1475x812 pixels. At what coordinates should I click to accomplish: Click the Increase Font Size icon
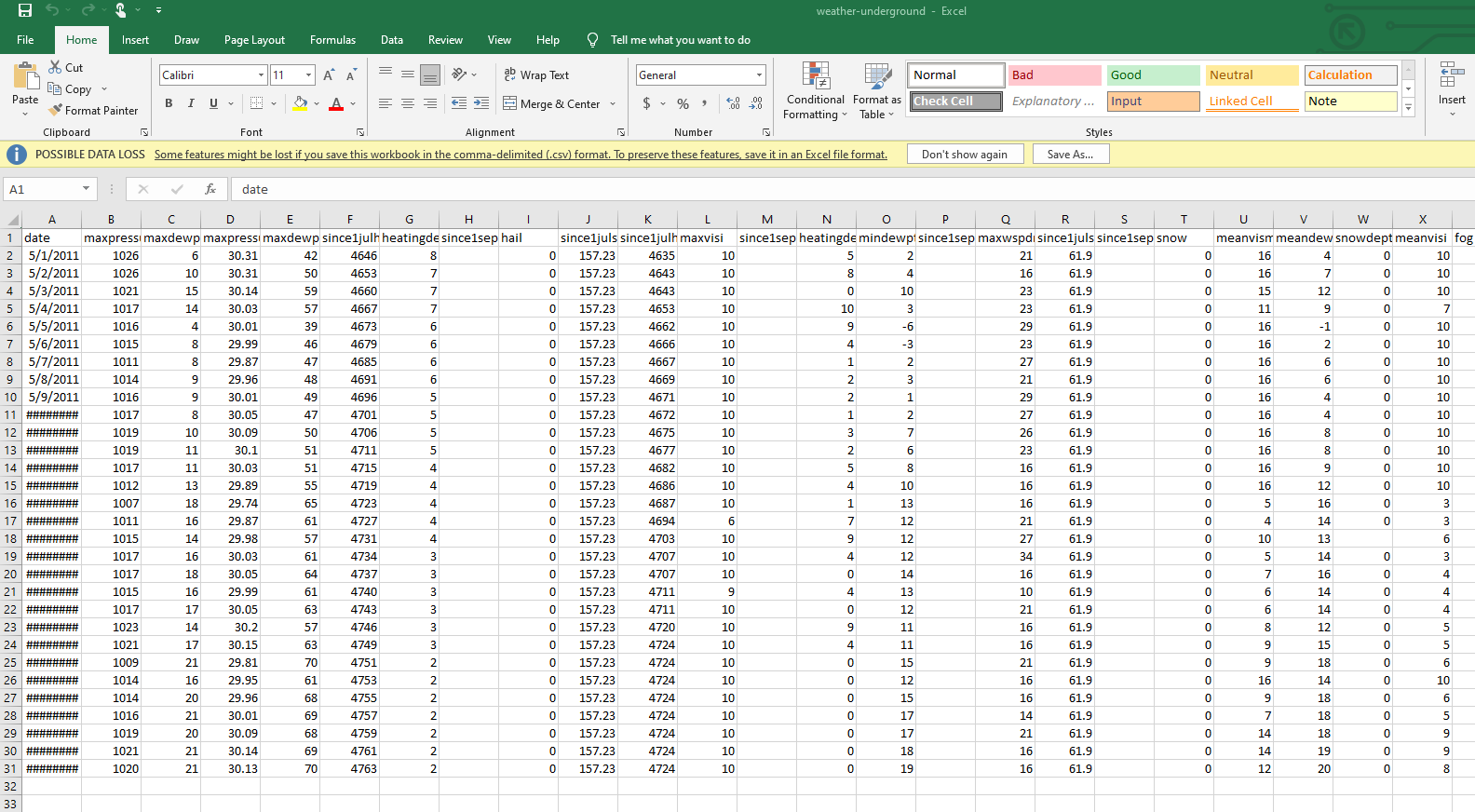tap(330, 75)
